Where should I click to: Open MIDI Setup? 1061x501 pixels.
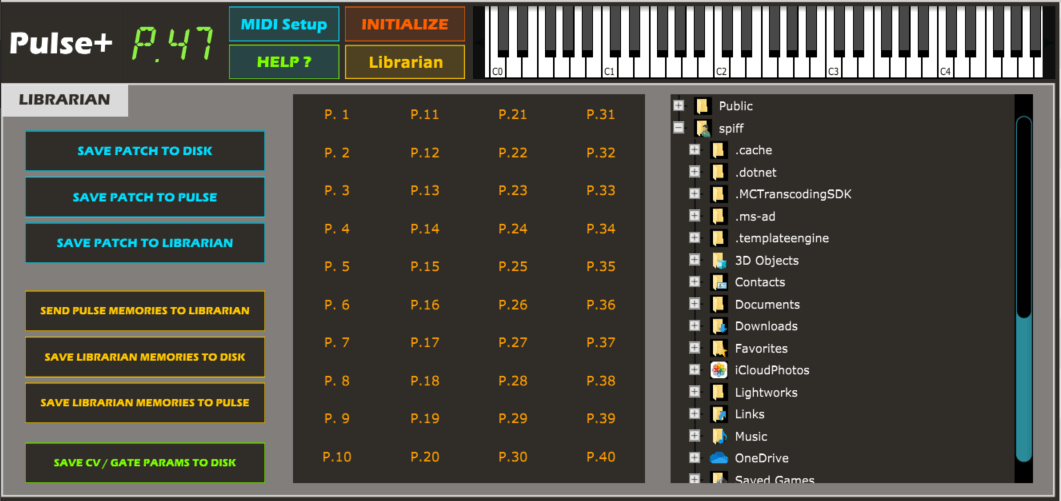coord(284,24)
